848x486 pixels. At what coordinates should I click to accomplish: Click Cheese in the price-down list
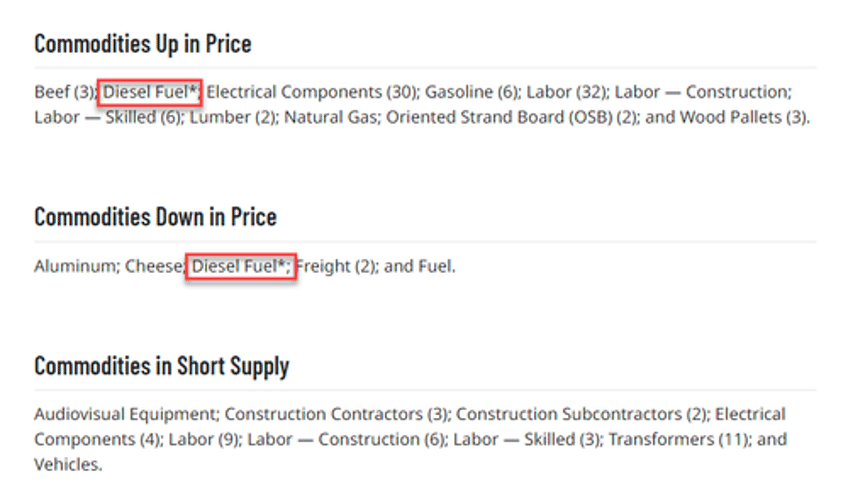[154, 266]
